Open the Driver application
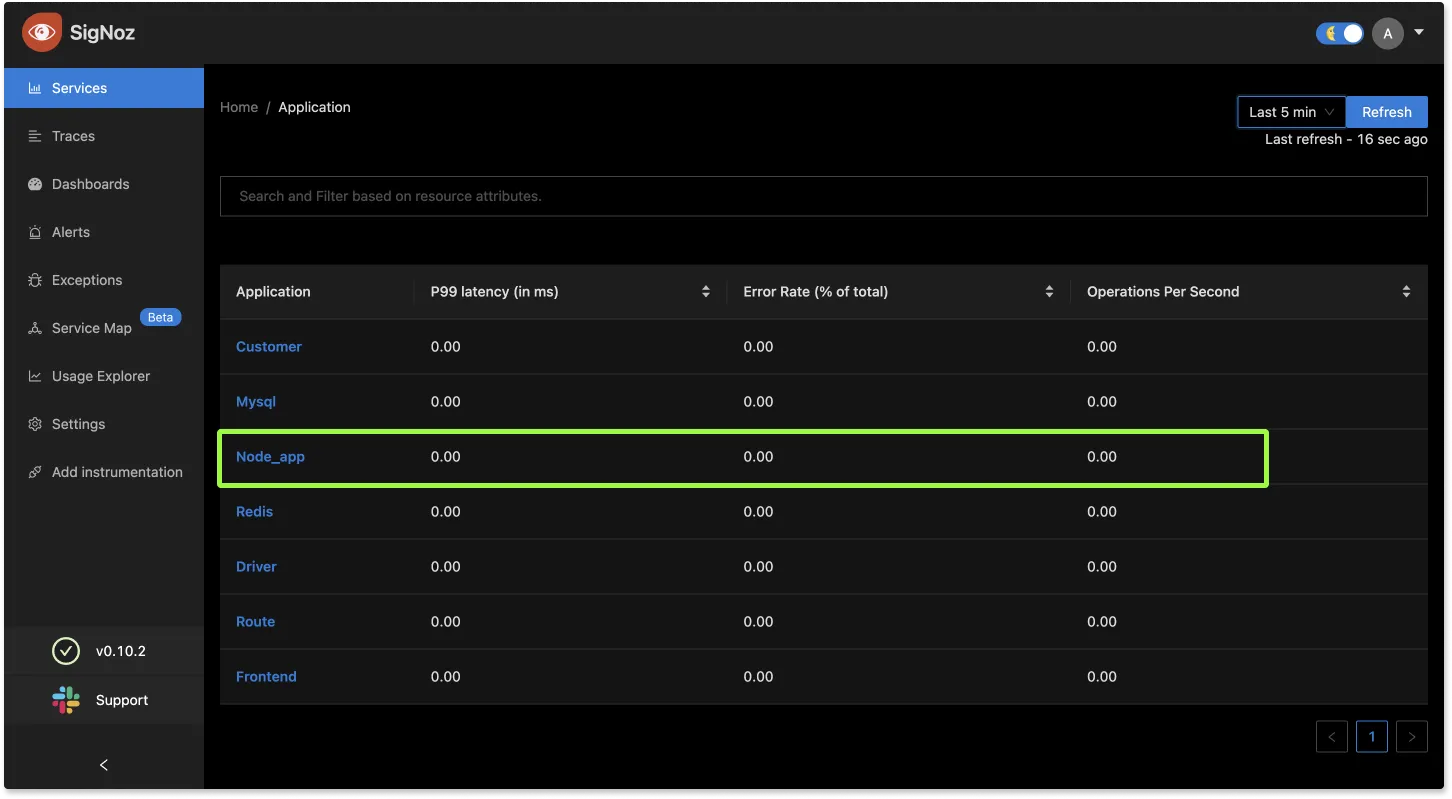Image resolution: width=1452 pixels, height=799 pixels. (256, 567)
